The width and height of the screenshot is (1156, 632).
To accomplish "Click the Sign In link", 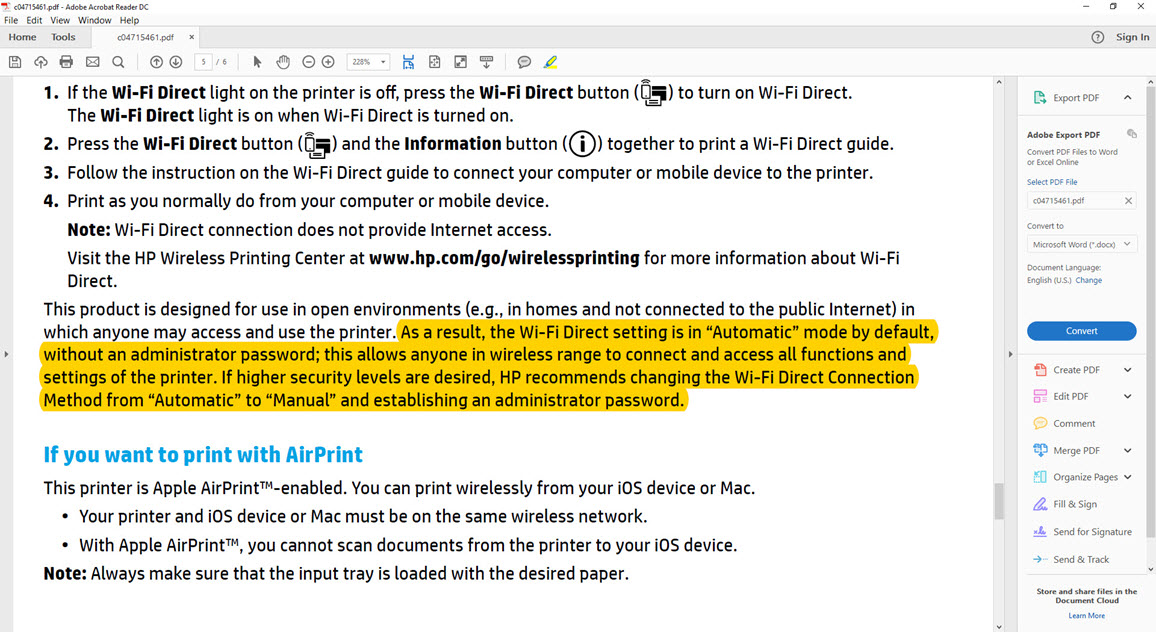I will click(1132, 37).
